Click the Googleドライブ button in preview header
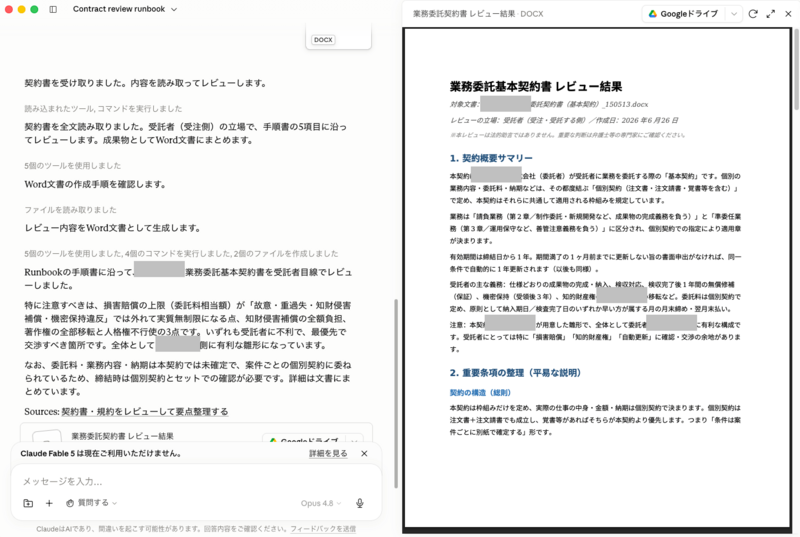Image resolution: width=800 pixels, height=537 pixels. (684, 14)
